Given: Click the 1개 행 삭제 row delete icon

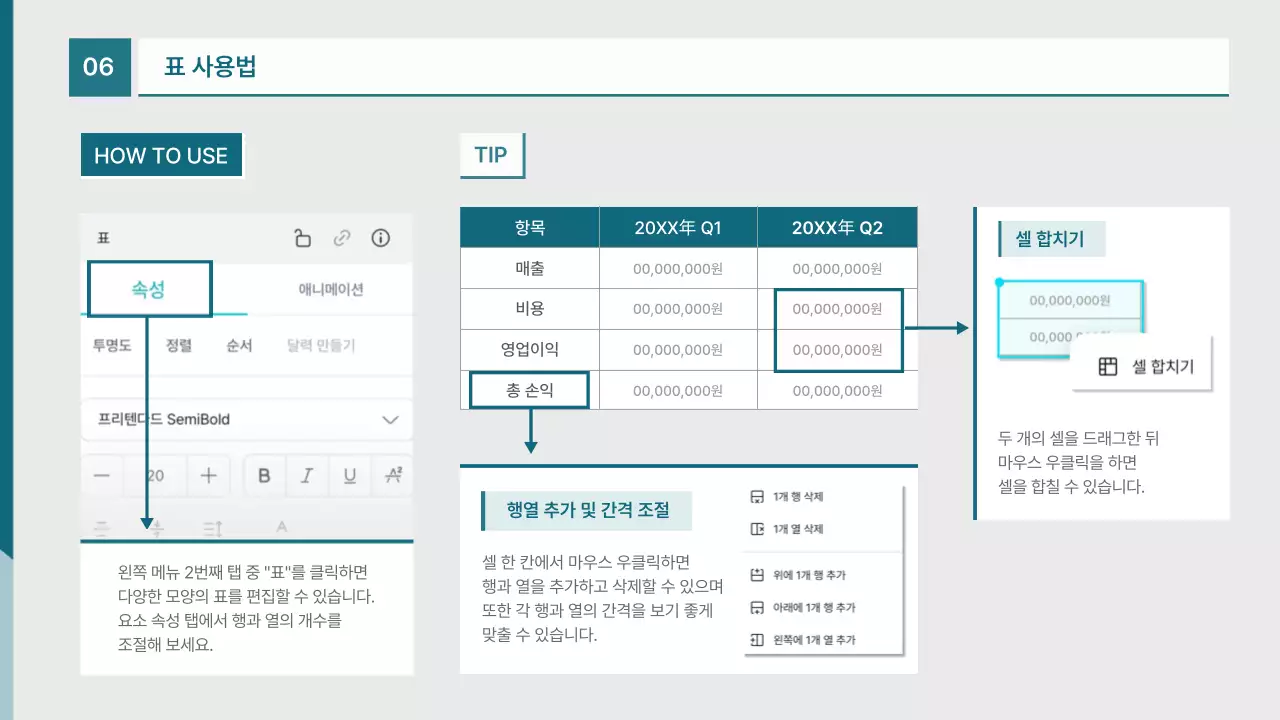Looking at the screenshot, I should (755, 496).
